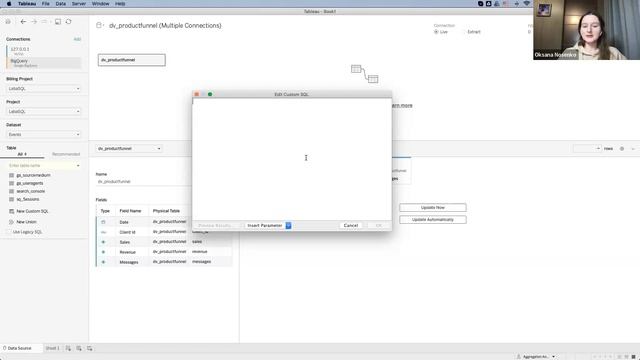Click the sq_Sessions table icon

tap(11, 199)
